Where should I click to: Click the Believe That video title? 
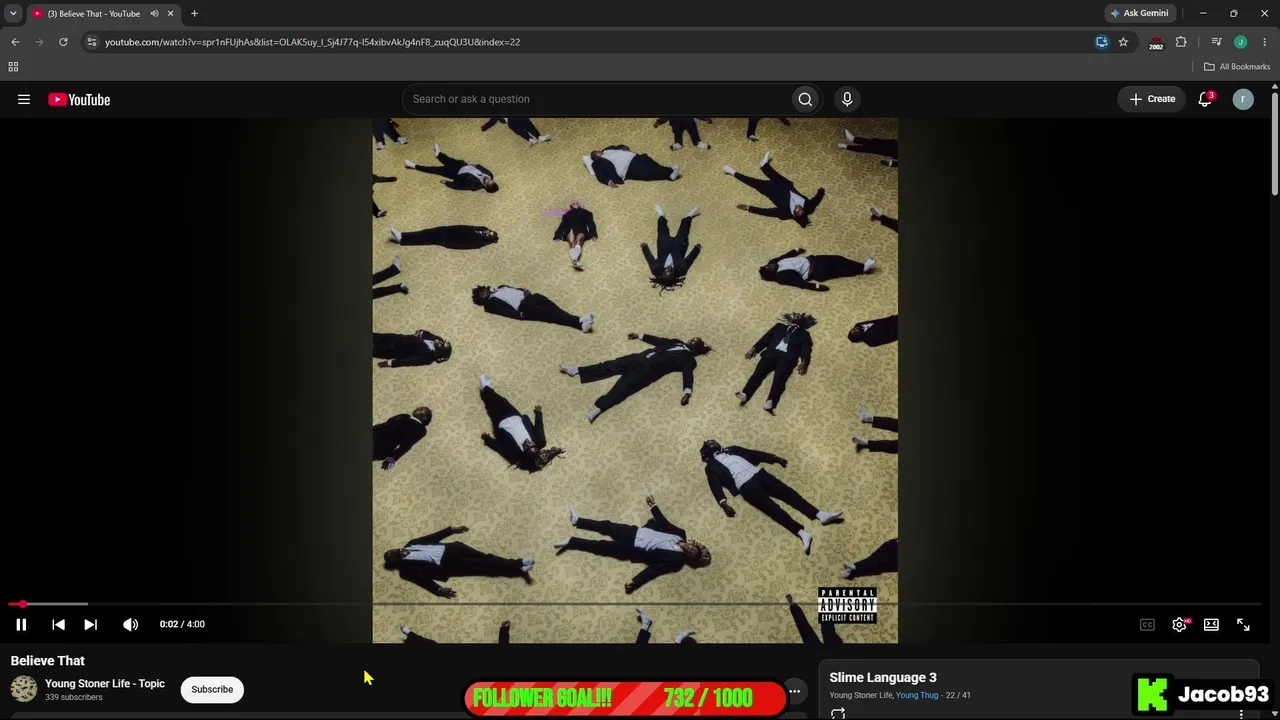tap(48, 661)
